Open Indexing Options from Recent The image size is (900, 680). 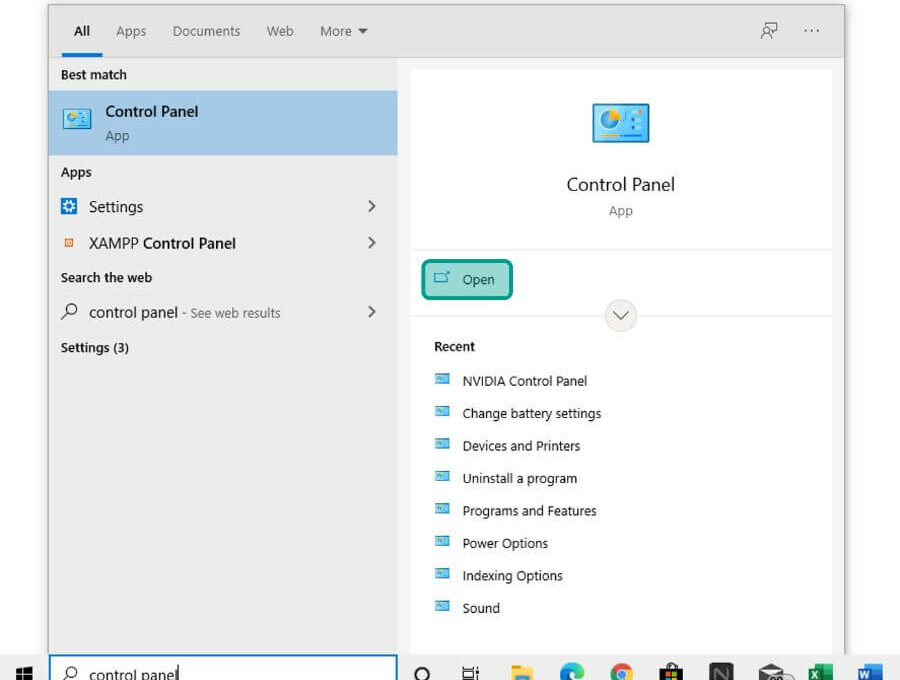(512, 576)
